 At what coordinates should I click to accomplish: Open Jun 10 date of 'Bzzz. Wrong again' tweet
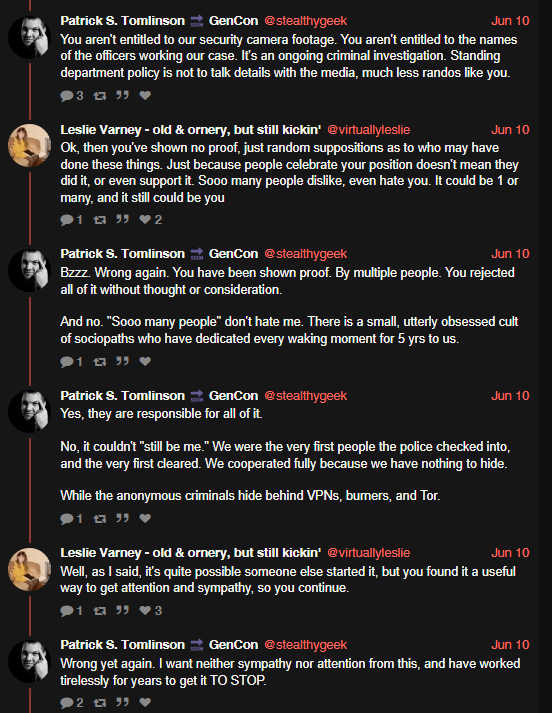click(x=510, y=254)
